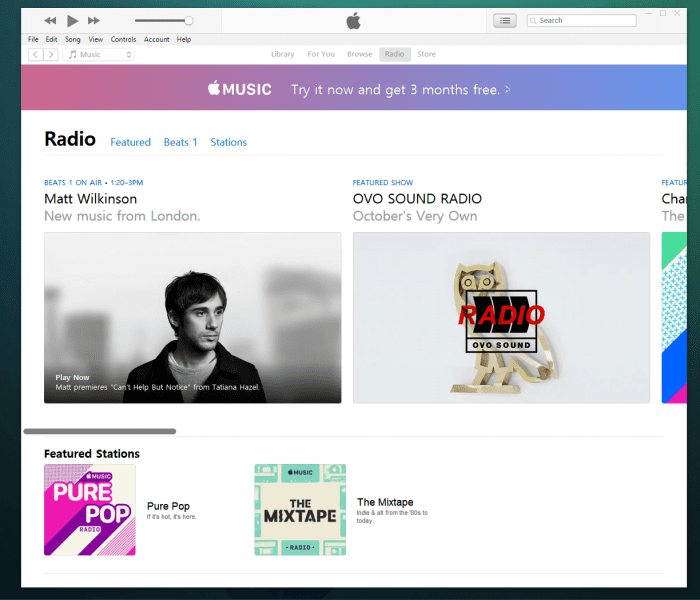Click the FEATURED SHOW label above OVO
Screen dimensions: 700x600
click(x=383, y=183)
